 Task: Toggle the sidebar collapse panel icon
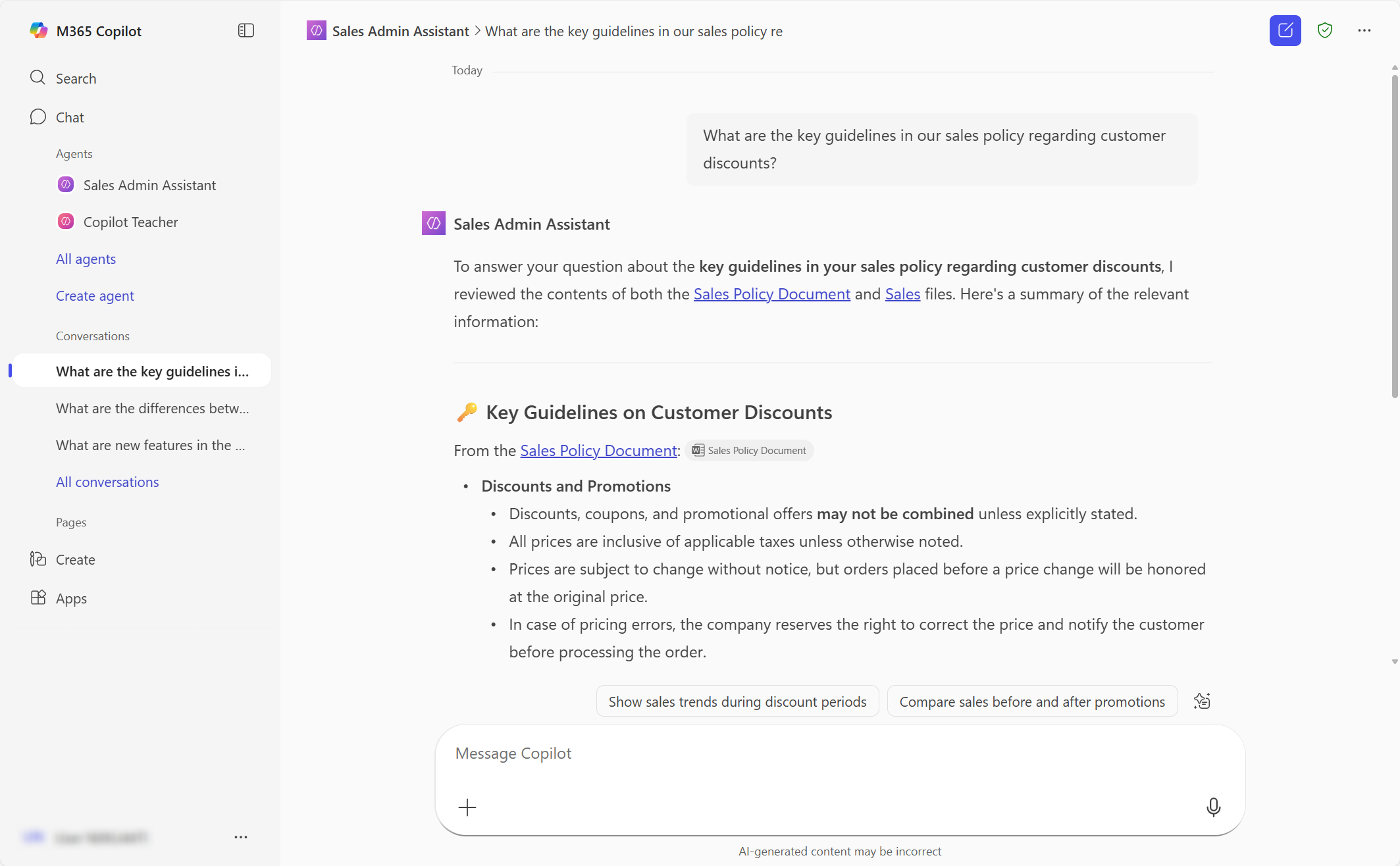click(246, 31)
